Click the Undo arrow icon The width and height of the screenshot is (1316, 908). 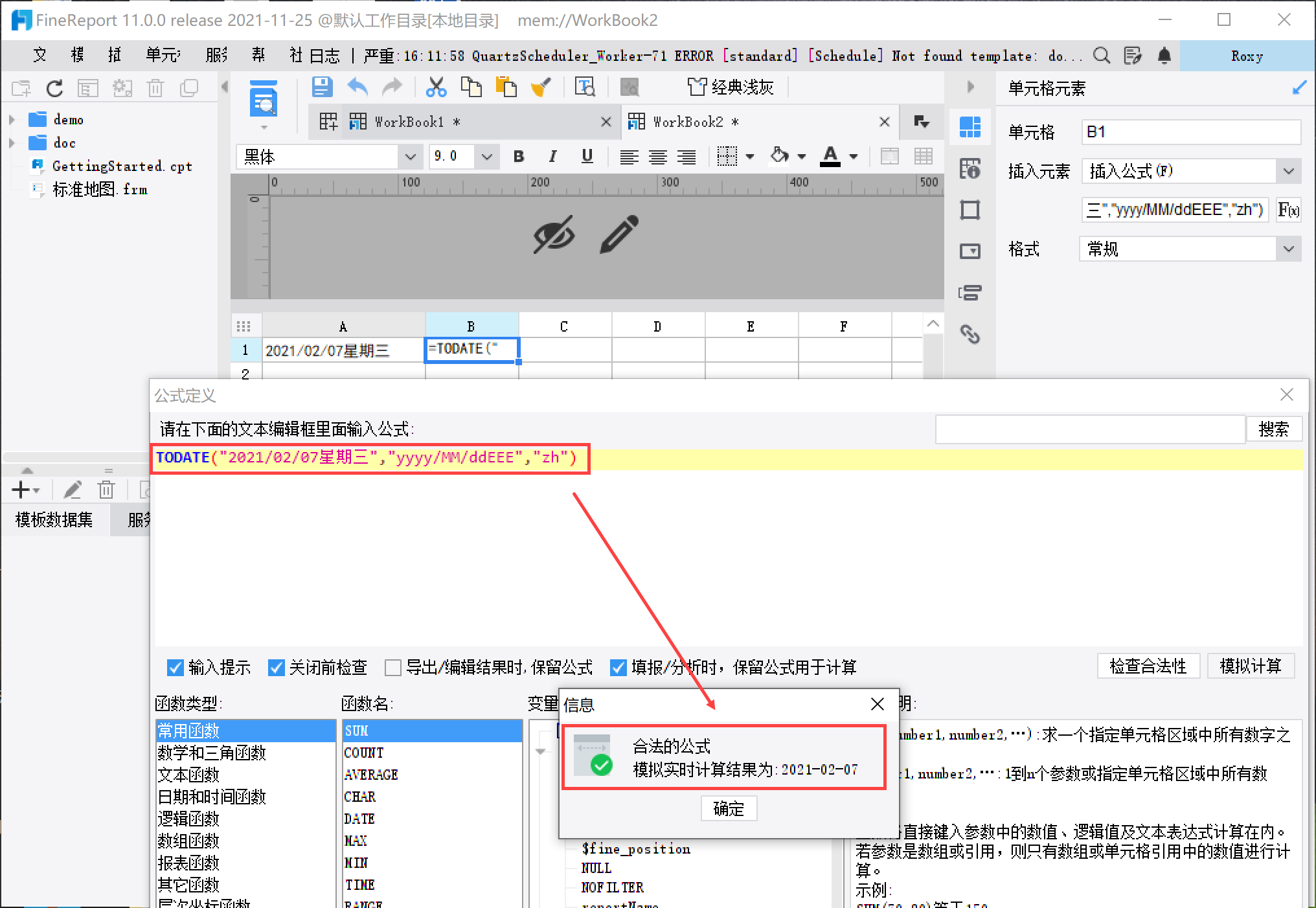(x=357, y=87)
